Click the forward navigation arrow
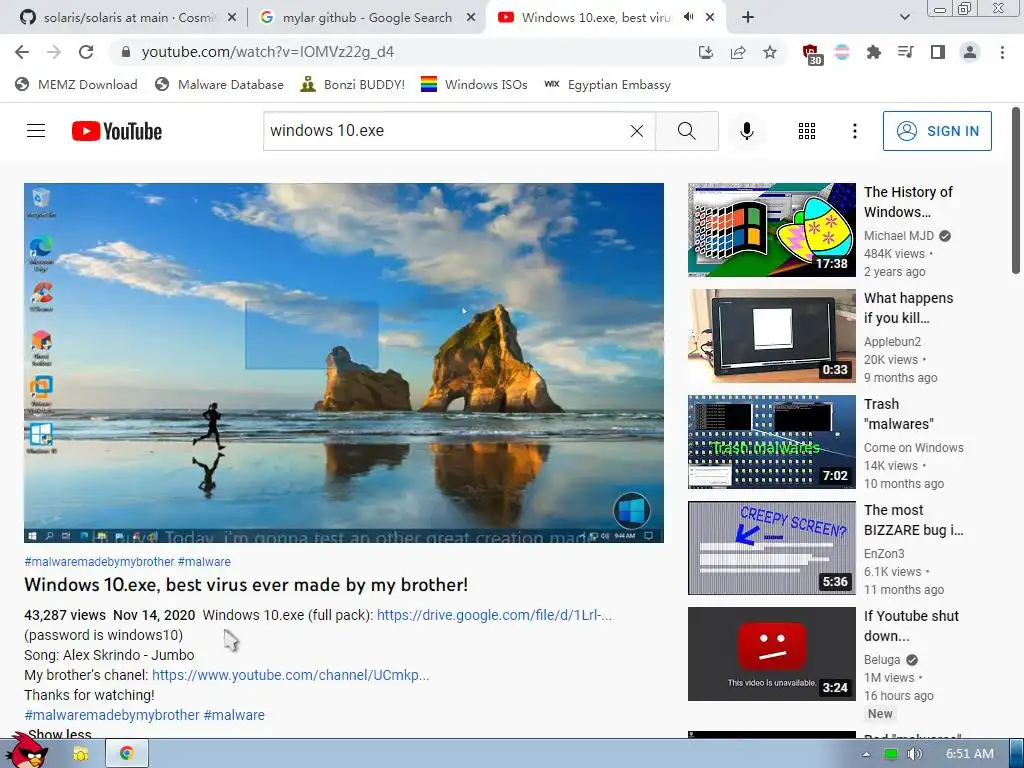 click(54, 52)
